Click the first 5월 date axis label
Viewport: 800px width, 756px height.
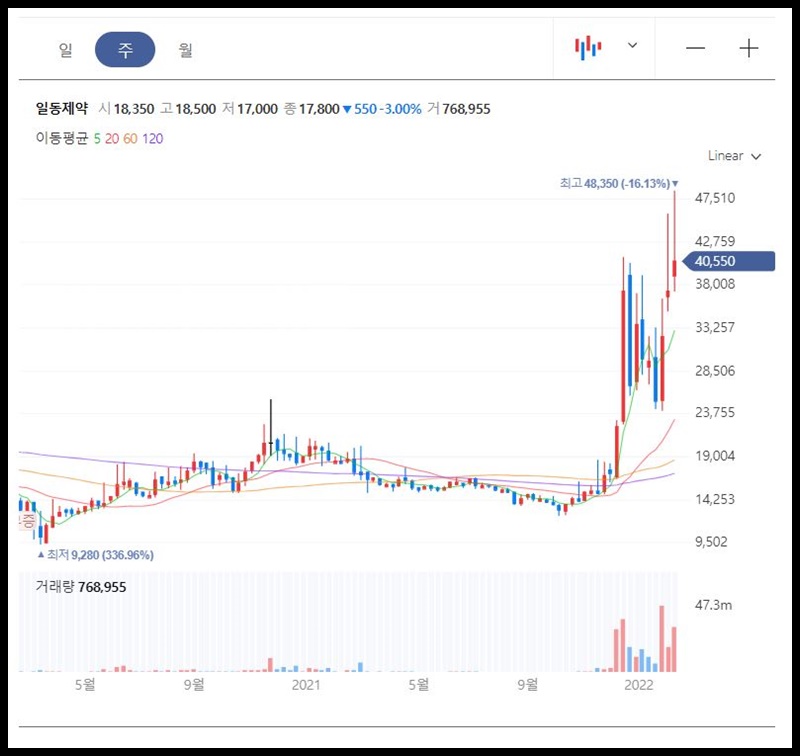85,685
